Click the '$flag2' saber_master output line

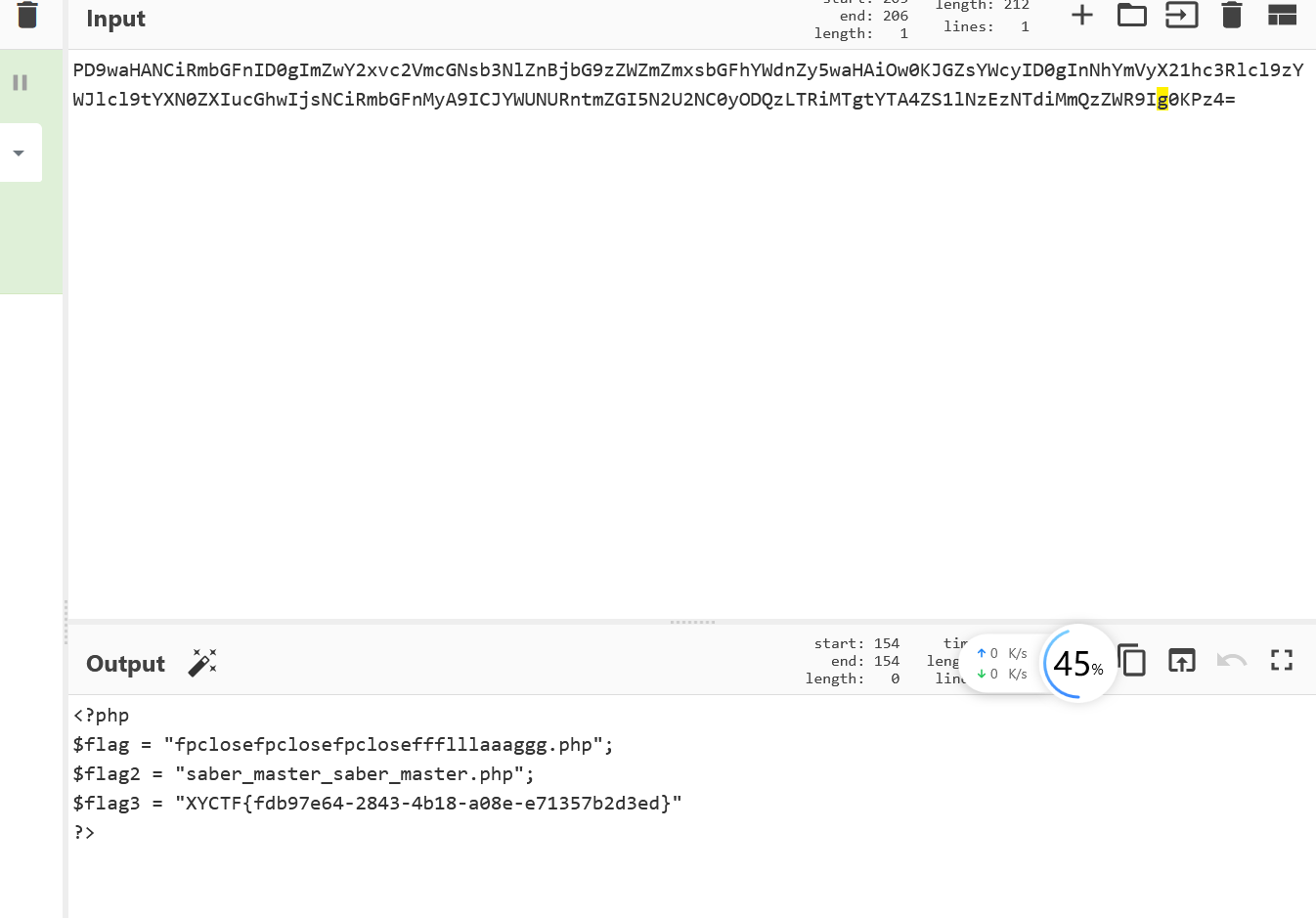pos(304,774)
